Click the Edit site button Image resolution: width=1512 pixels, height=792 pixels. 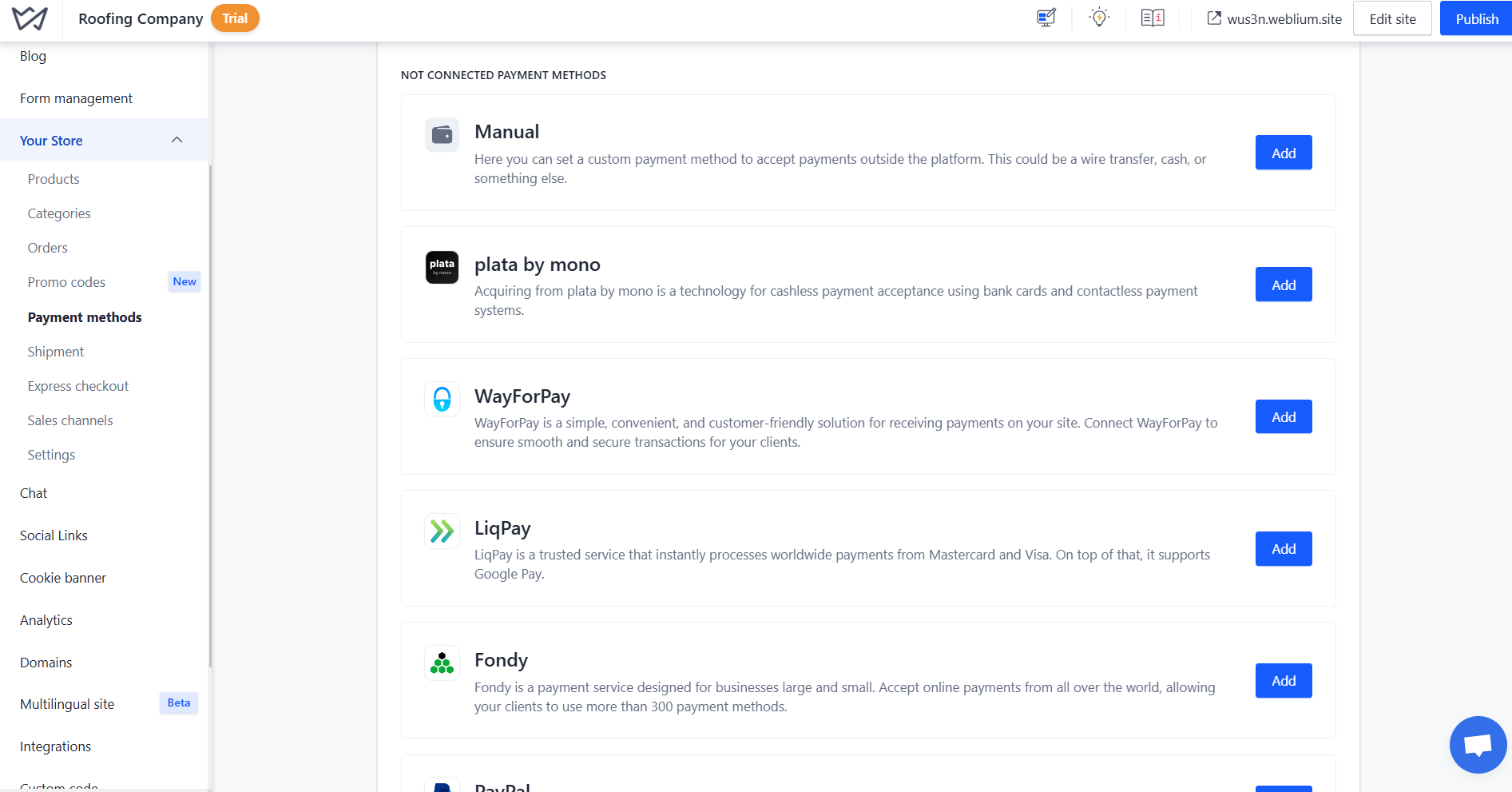coord(1391,19)
